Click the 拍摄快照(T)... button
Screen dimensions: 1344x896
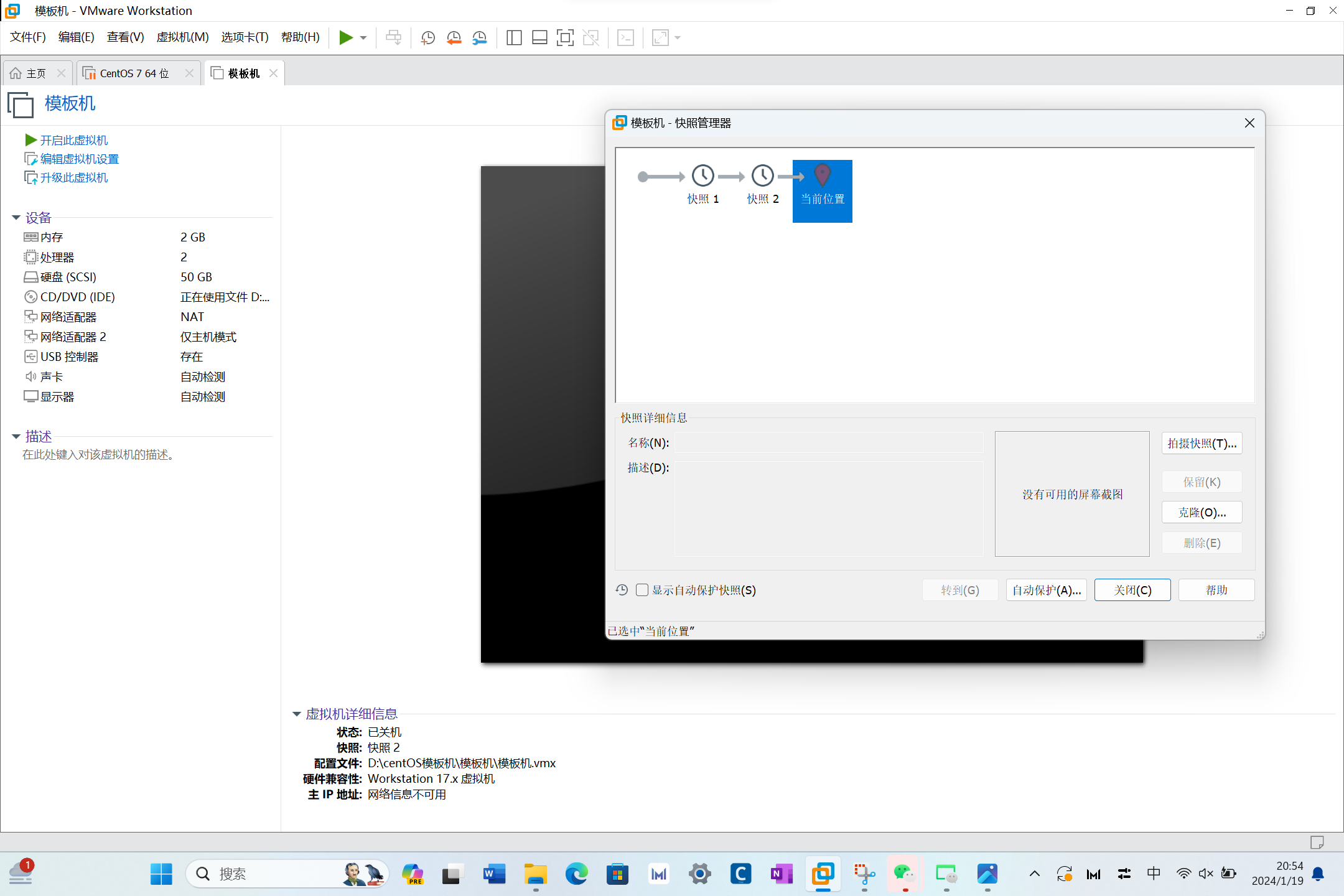(x=1202, y=444)
